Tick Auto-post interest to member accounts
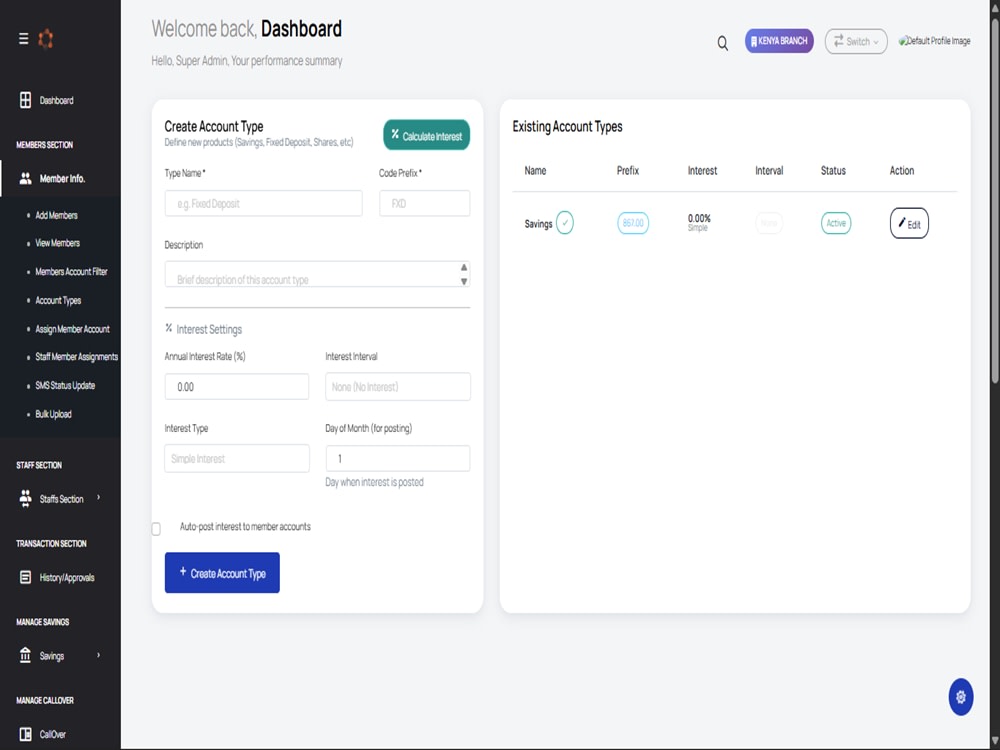Image resolution: width=1000 pixels, height=750 pixels. [x=156, y=529]
